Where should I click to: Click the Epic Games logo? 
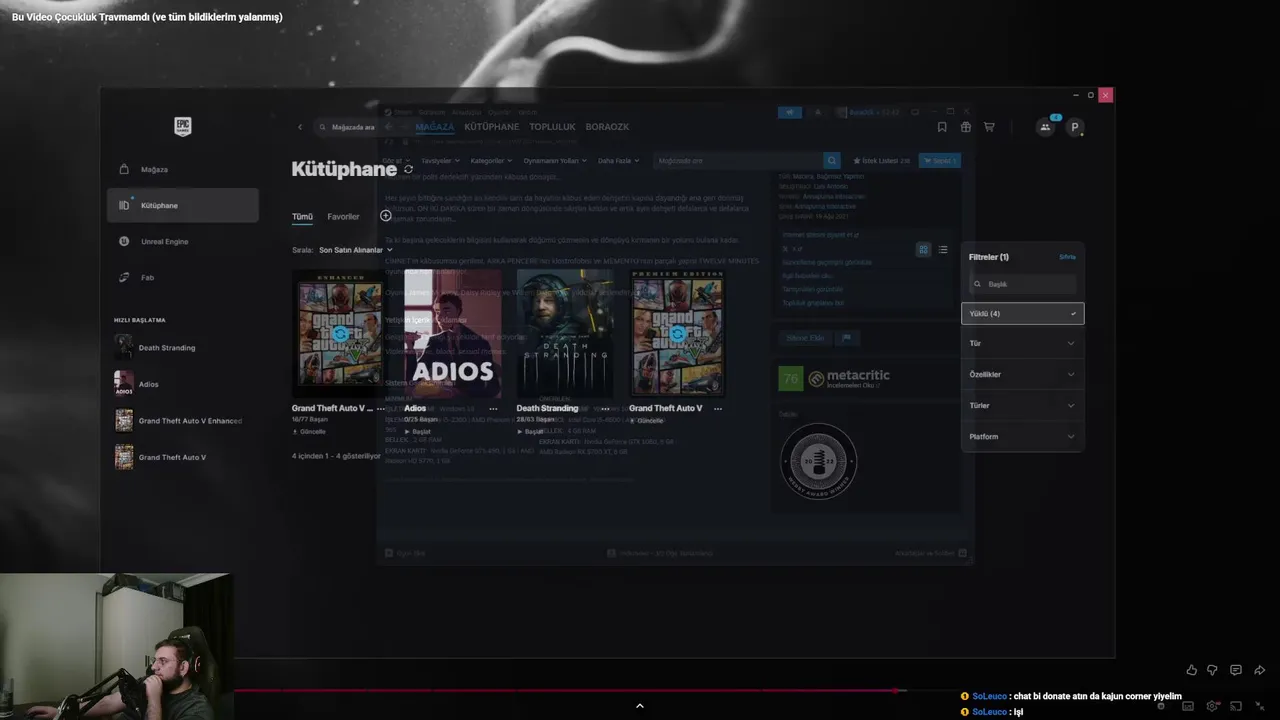point(182,126)
